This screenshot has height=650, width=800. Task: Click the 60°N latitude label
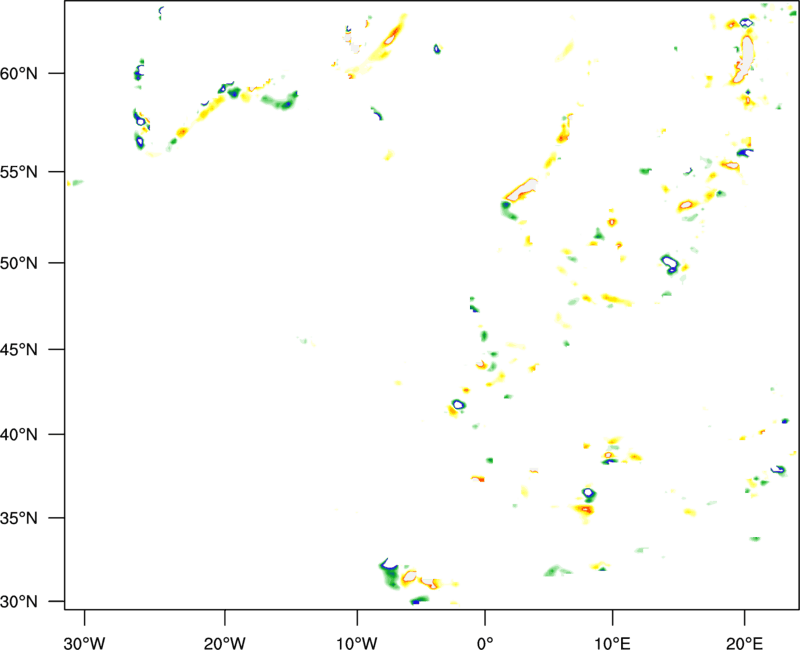(x=19, y=74)
